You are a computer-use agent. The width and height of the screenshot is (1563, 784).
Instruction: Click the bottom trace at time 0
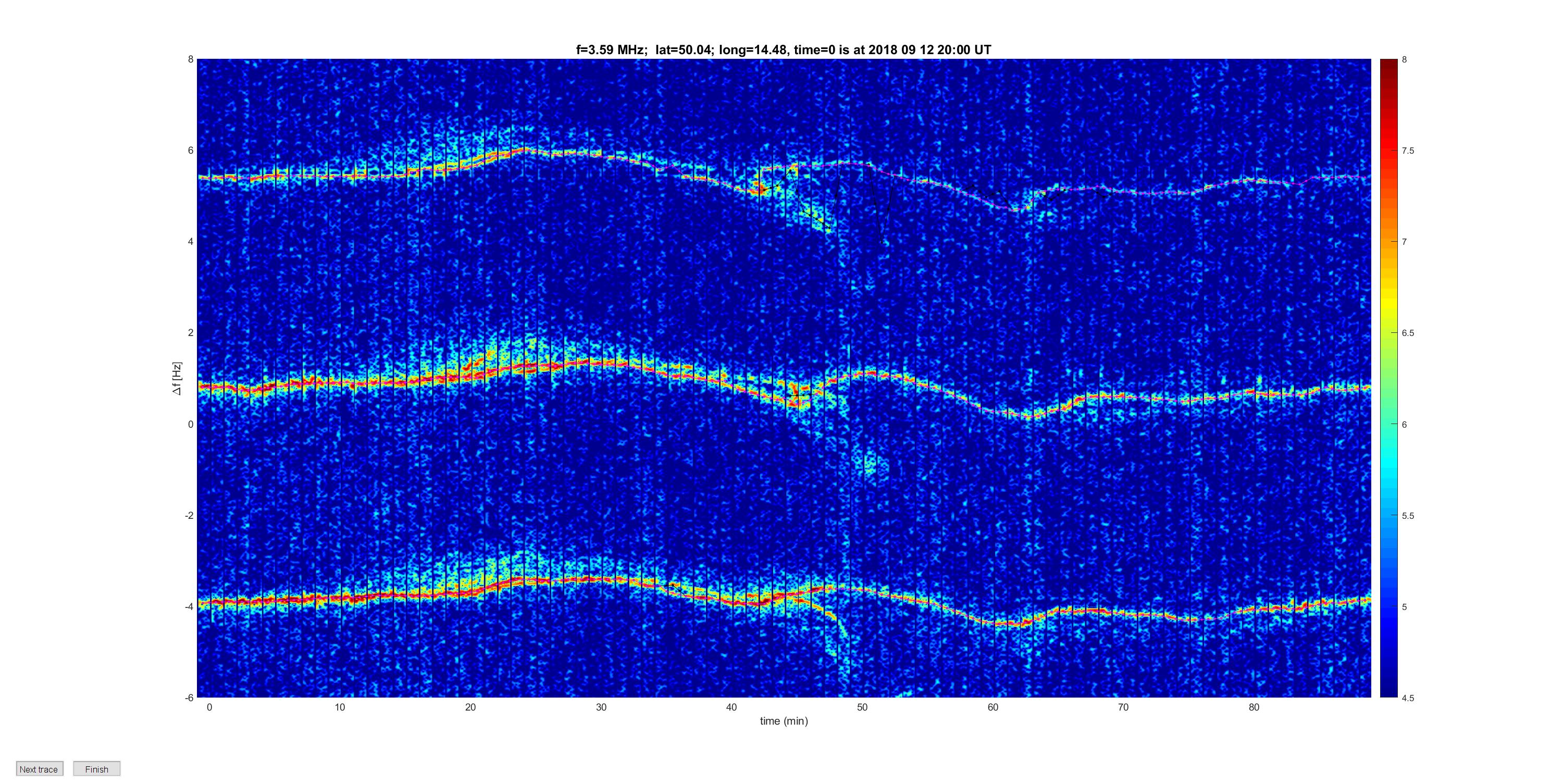[x=209, y=602]
